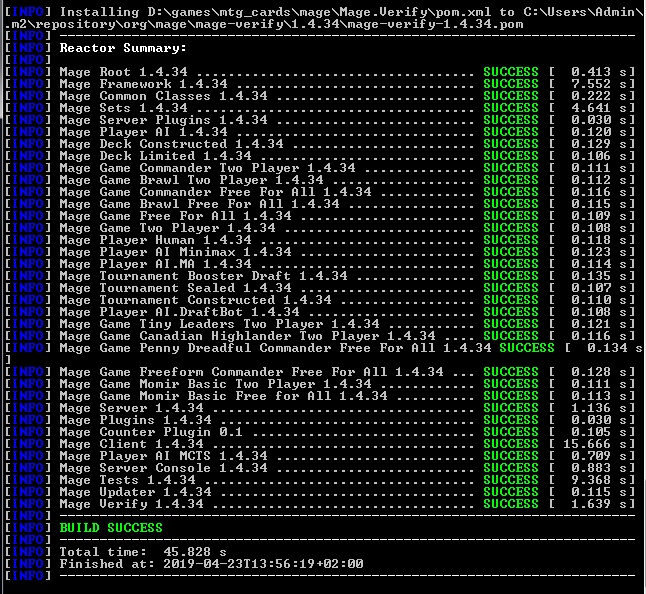Click the Reactor Summary heading

[123, 47]
